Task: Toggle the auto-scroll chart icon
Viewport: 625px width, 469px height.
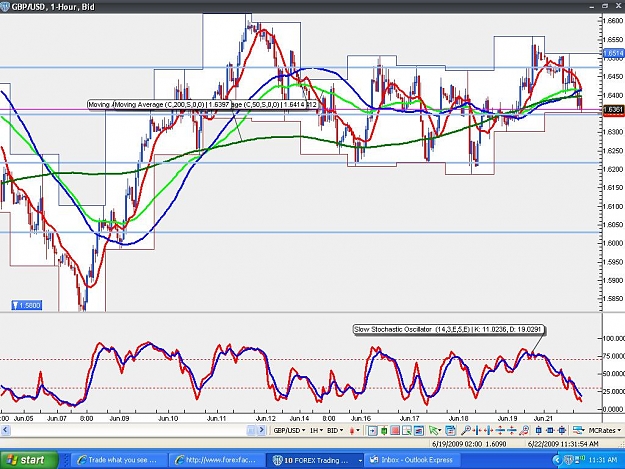Action: pos(372,430)
